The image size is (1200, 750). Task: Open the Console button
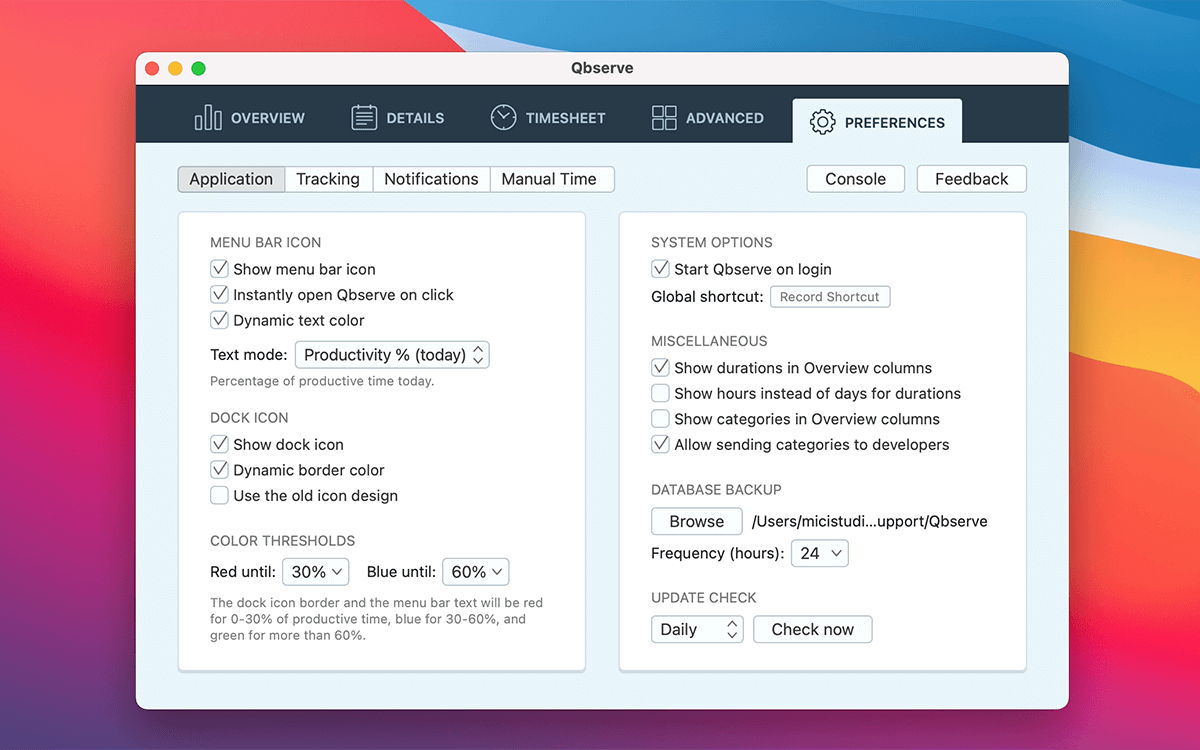(856, 179)
